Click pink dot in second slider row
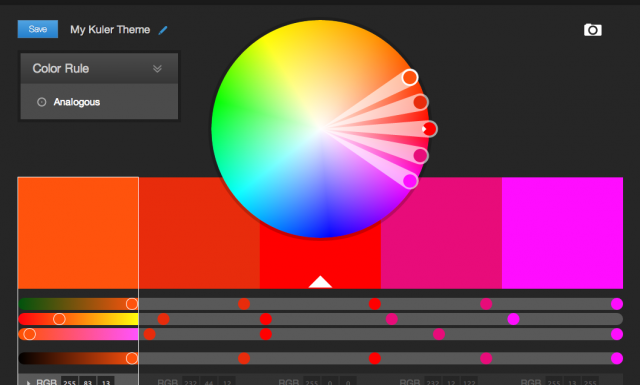Image resolution: width=640 pixels, height=385 pixels. click(391, 319)
